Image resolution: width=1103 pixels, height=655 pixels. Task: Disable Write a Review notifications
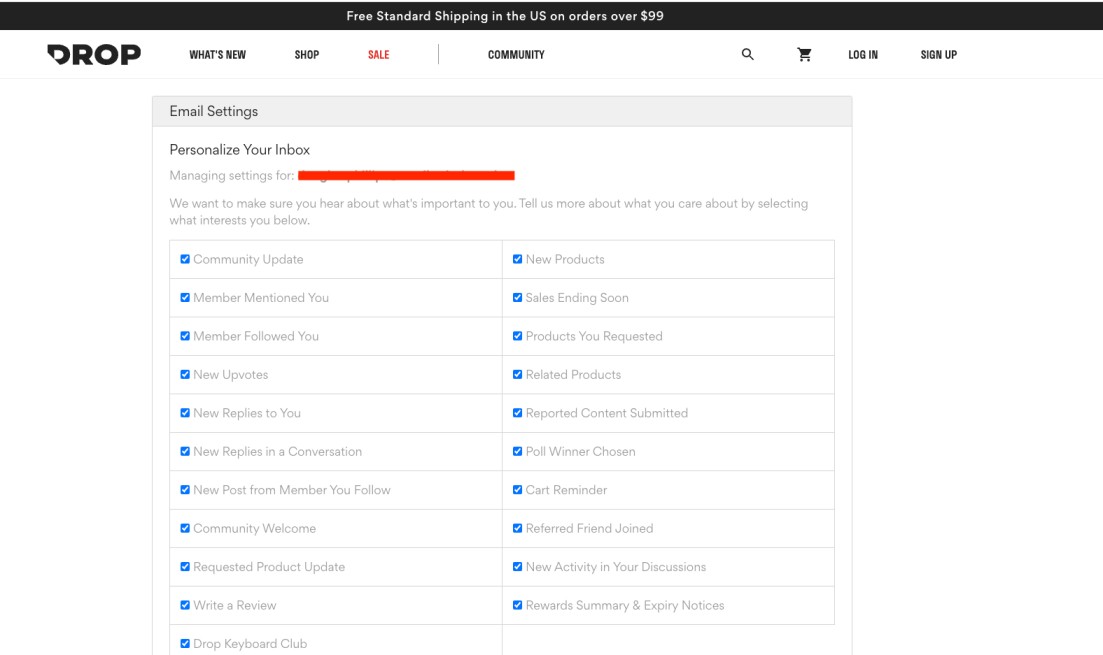coord(183,605)
